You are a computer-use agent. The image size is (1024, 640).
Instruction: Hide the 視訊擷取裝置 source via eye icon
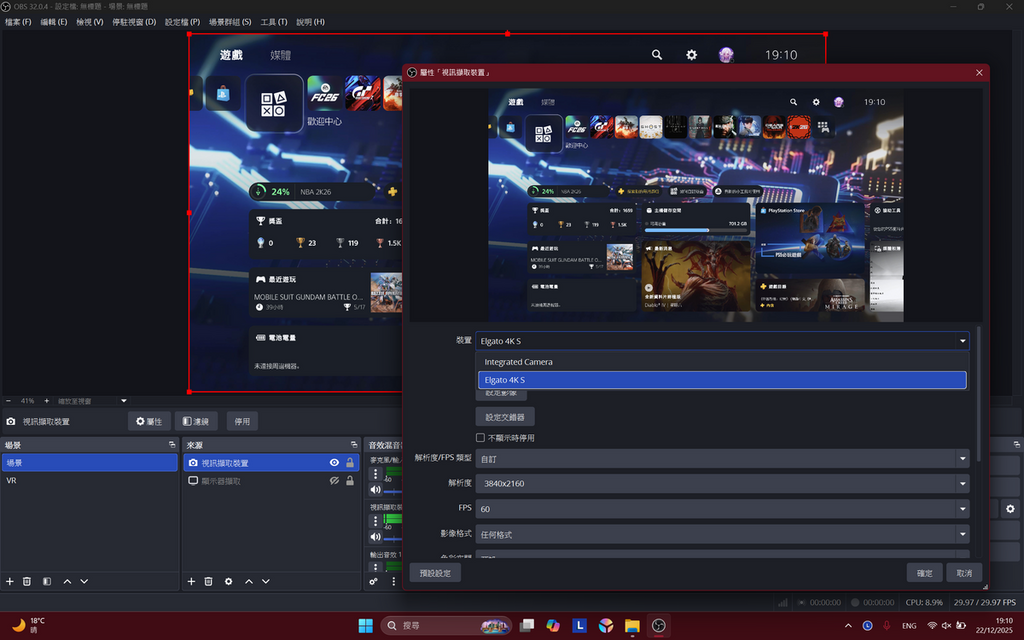click(334, 463)
